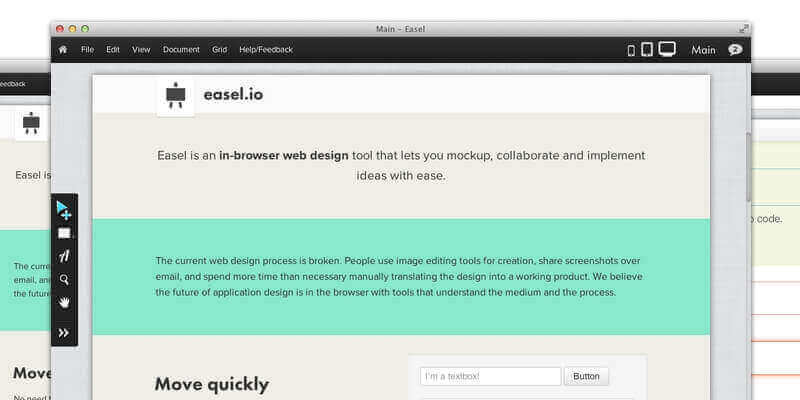This screenshot has height=400, width=800.
Task: Click the easel.io logo image
Action: (x=176, y=97)
